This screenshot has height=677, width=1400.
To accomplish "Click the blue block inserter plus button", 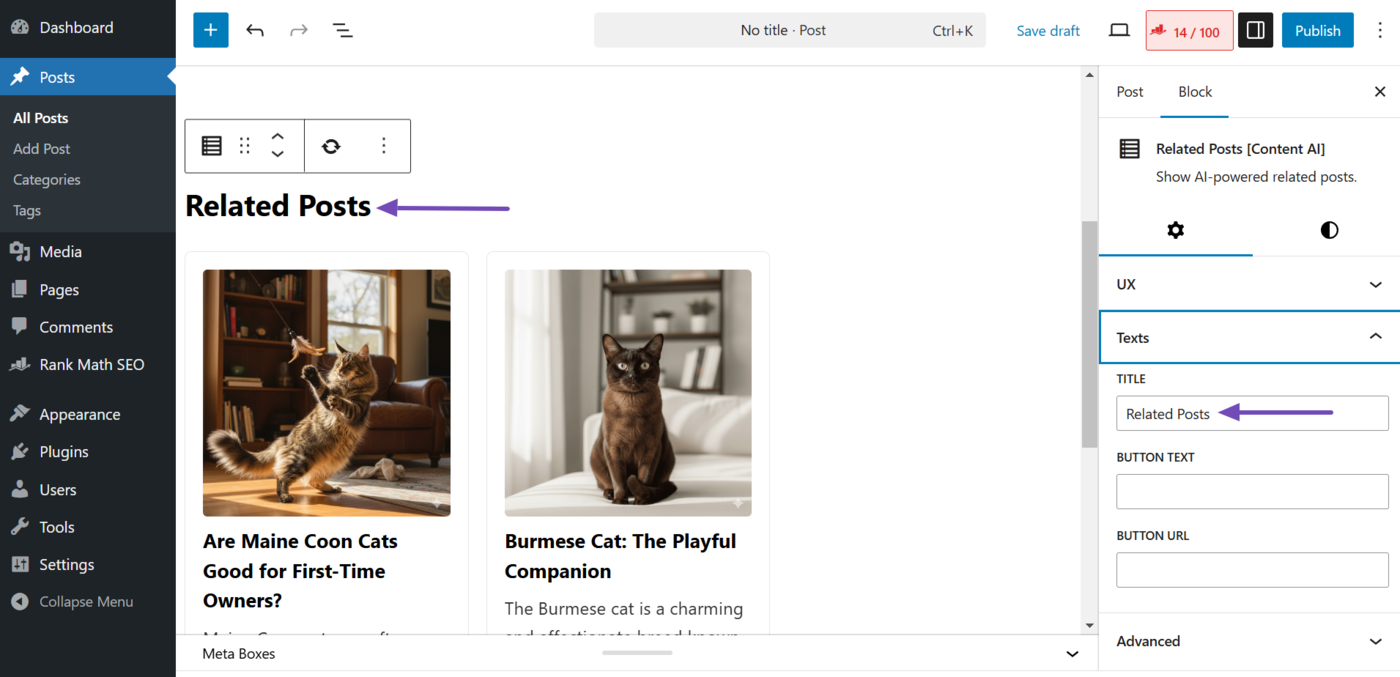I will (210, 31).
